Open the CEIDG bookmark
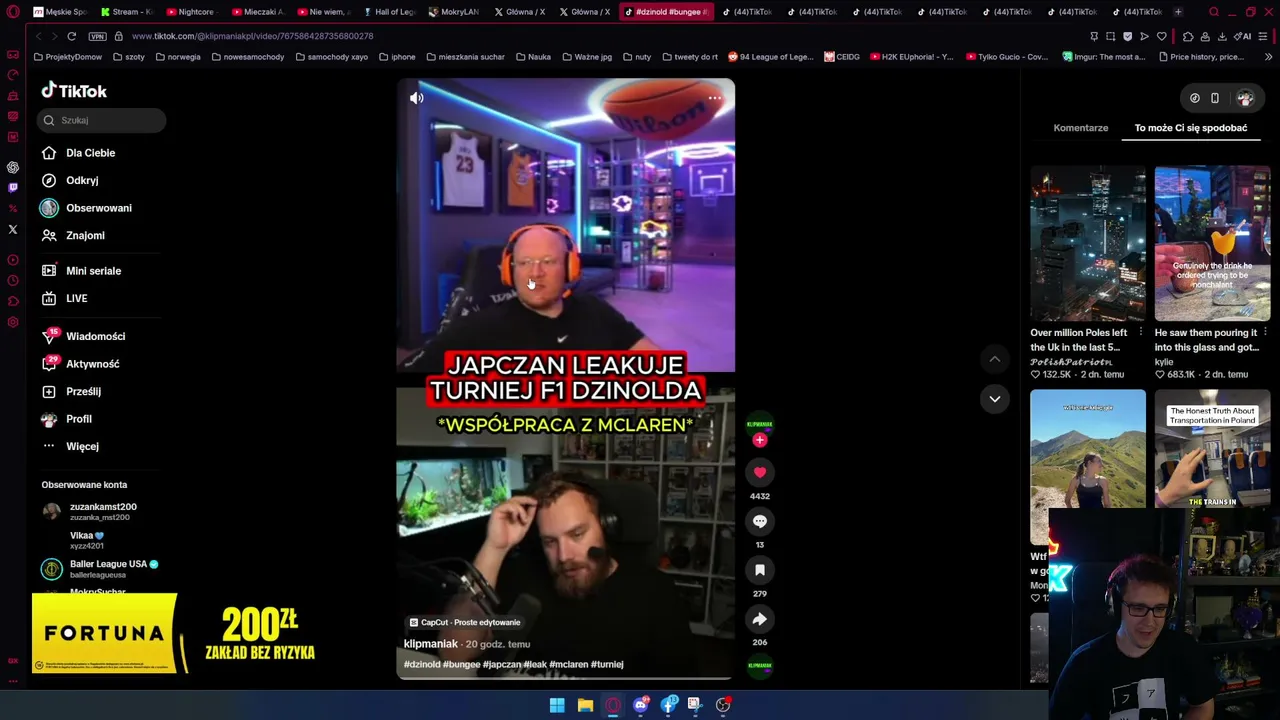 point(842,57)
